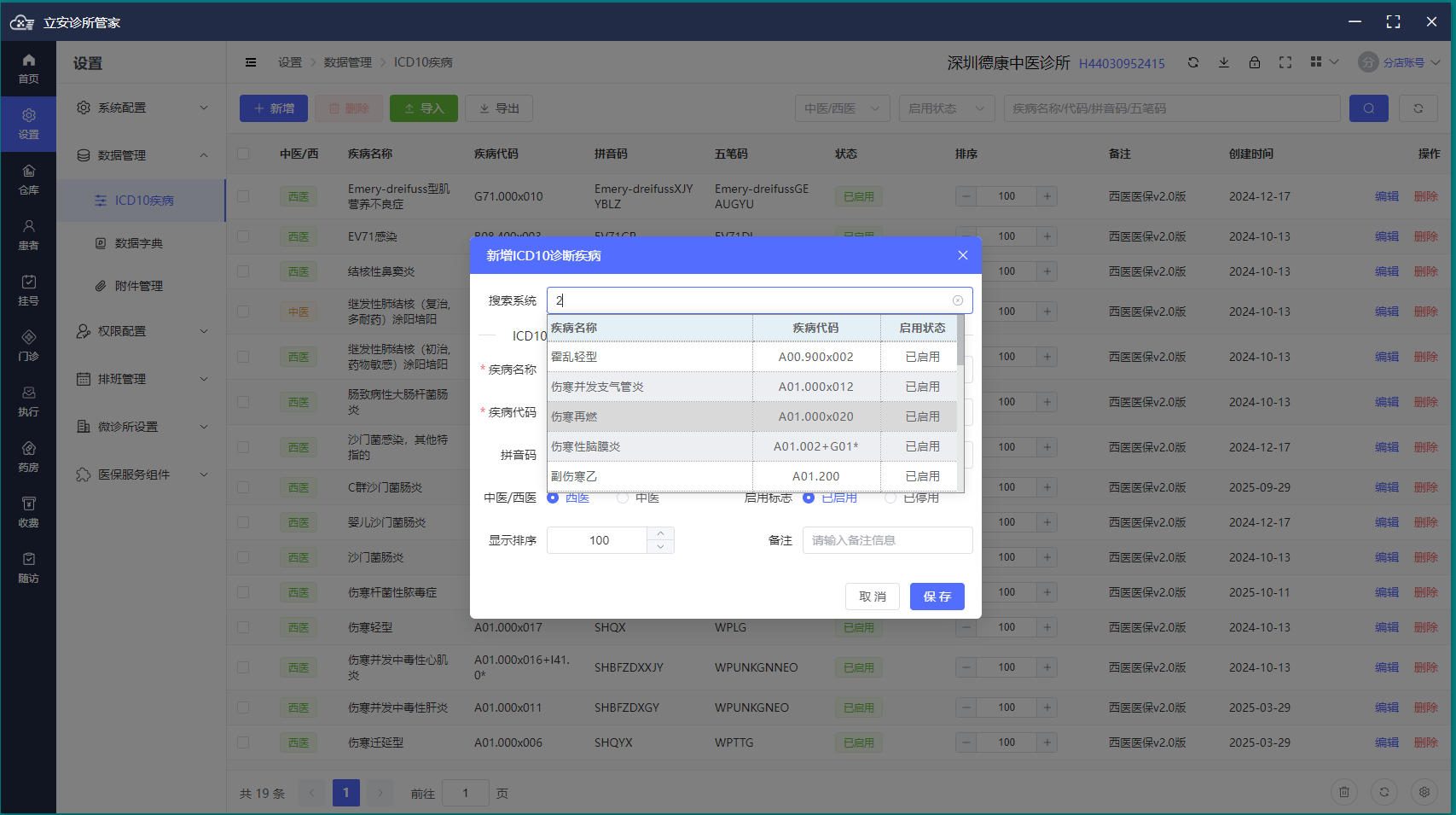This screenshot has width=1456, height=815.
Task: Select the 西医 radio button
Action: [x=553, y=498]
